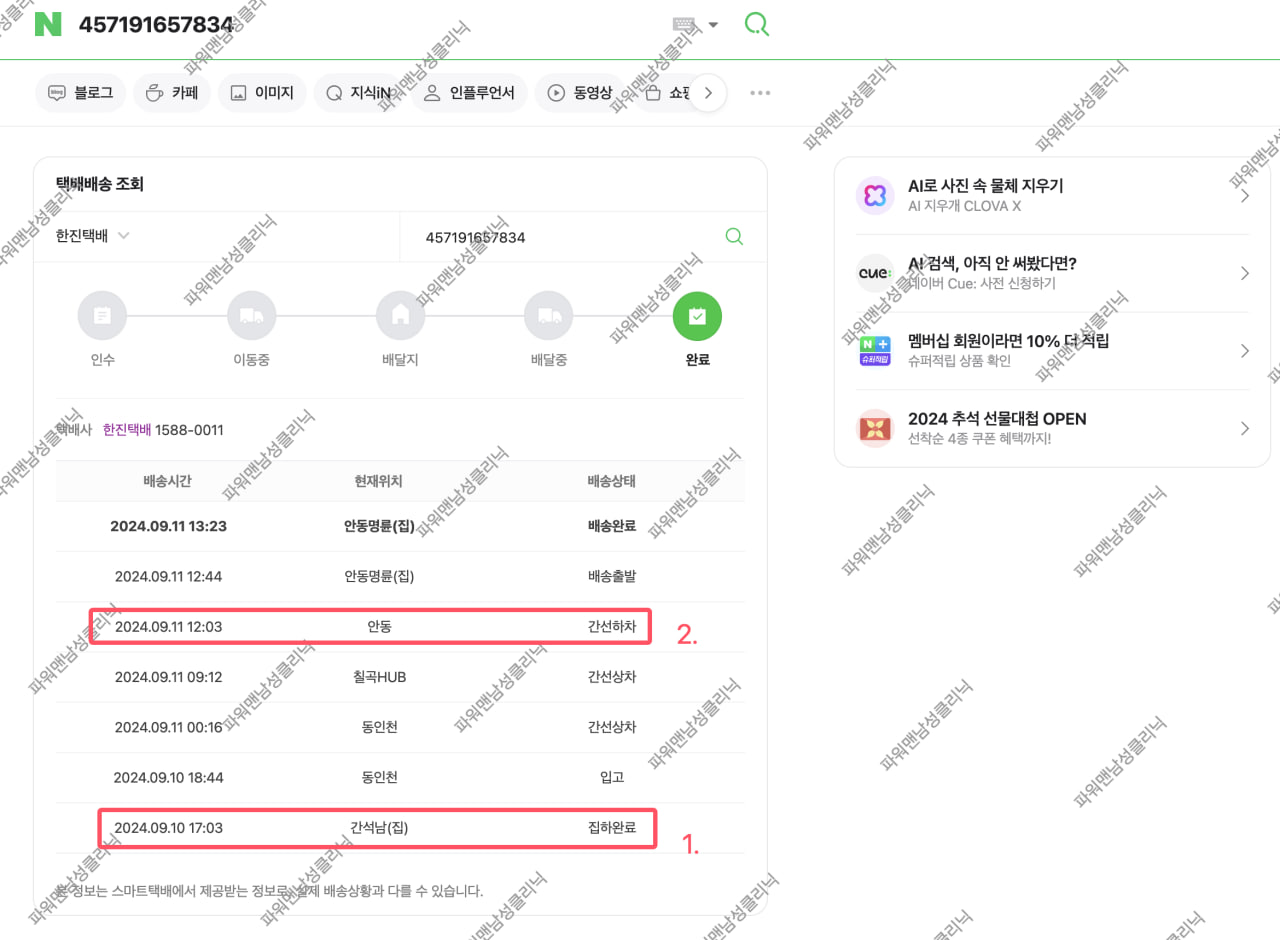Image resolution: width=1280 pixels, height=940 pixels.
Task: Click the green search magnifier in header
Action: [x=757, y=24]
